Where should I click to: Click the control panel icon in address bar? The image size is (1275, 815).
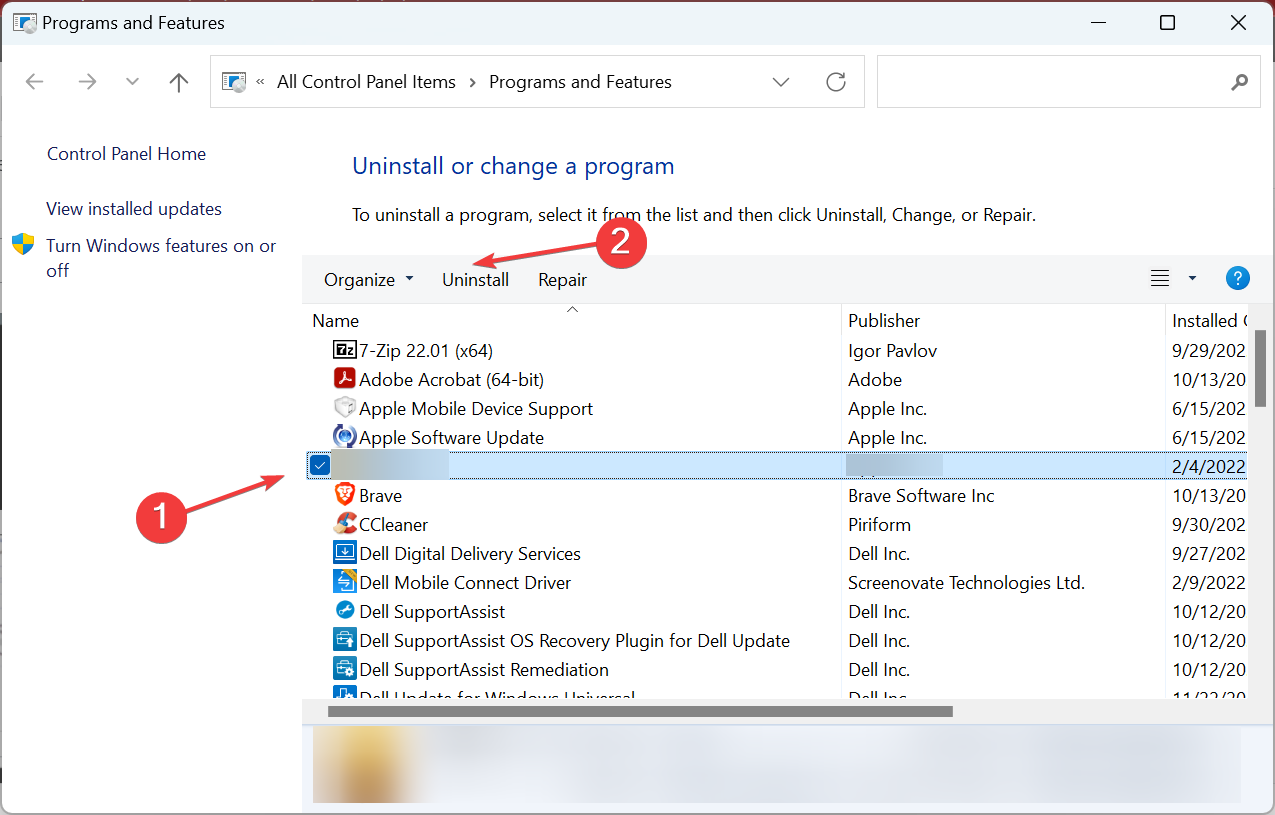(233, 82)
